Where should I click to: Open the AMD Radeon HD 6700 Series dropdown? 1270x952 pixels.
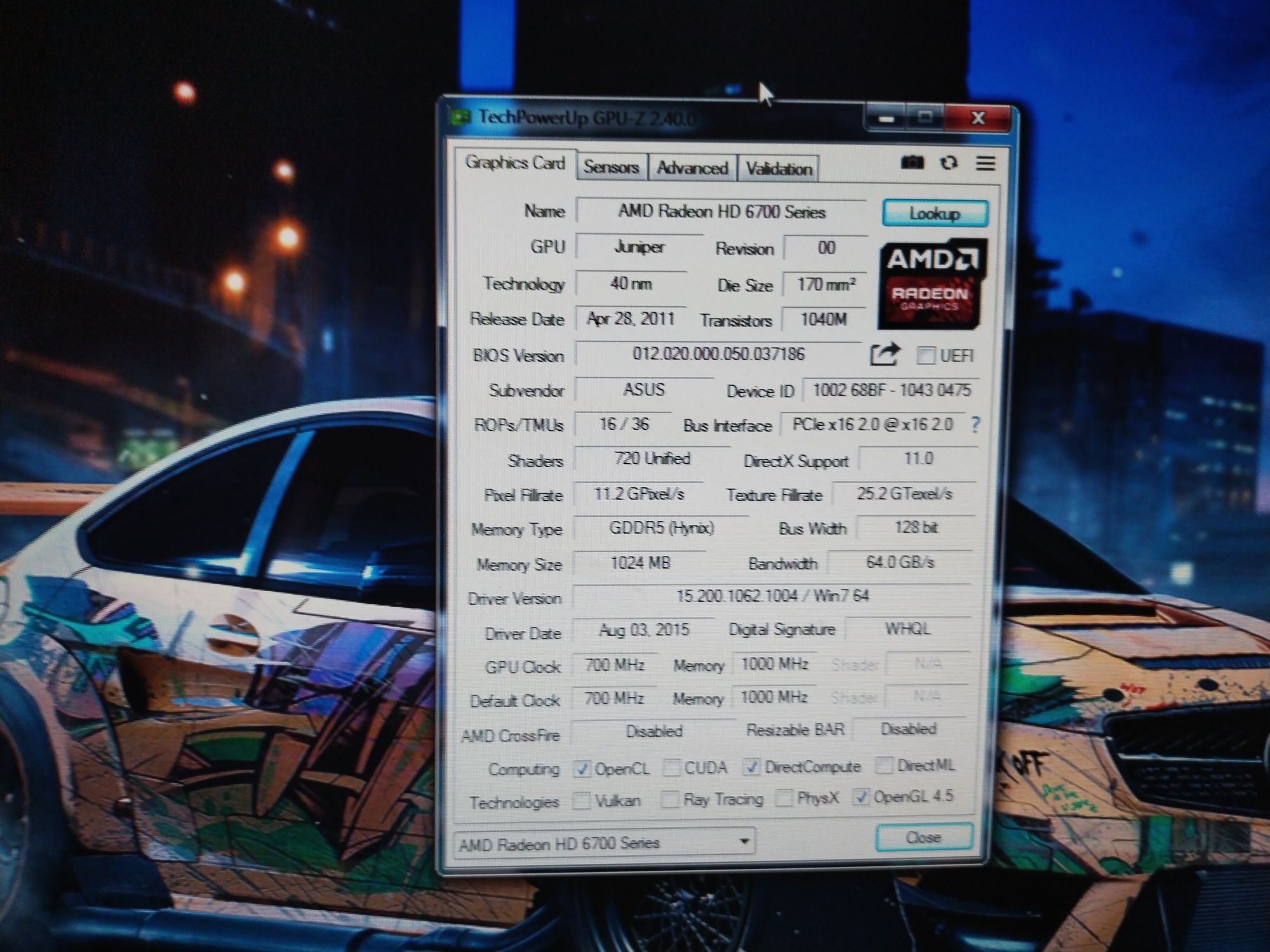coord(605,843)
